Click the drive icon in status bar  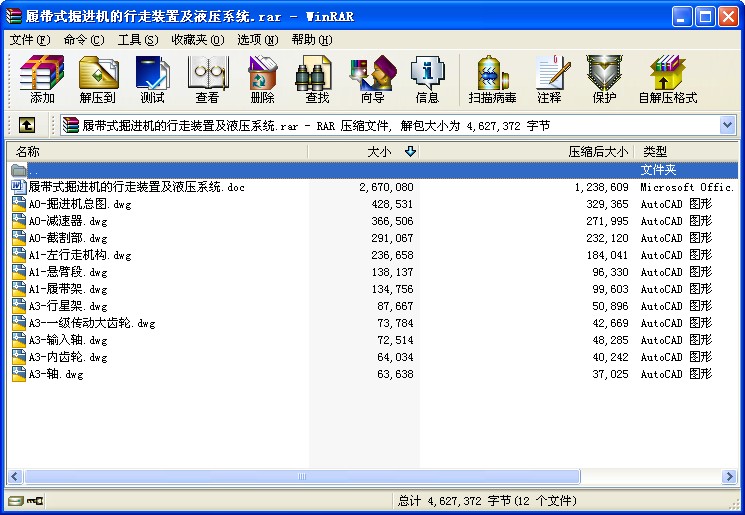[x=16, y=501]
